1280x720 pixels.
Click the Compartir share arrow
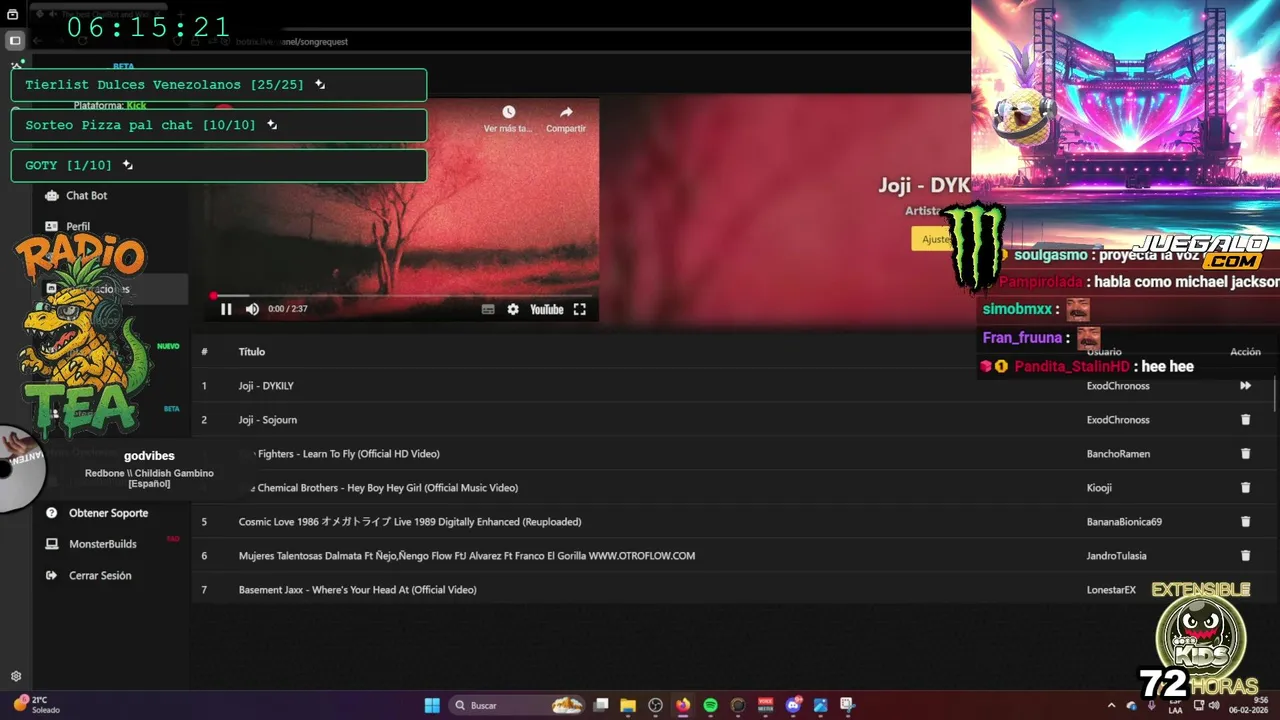pyautogui.click(x=566, y=113)
